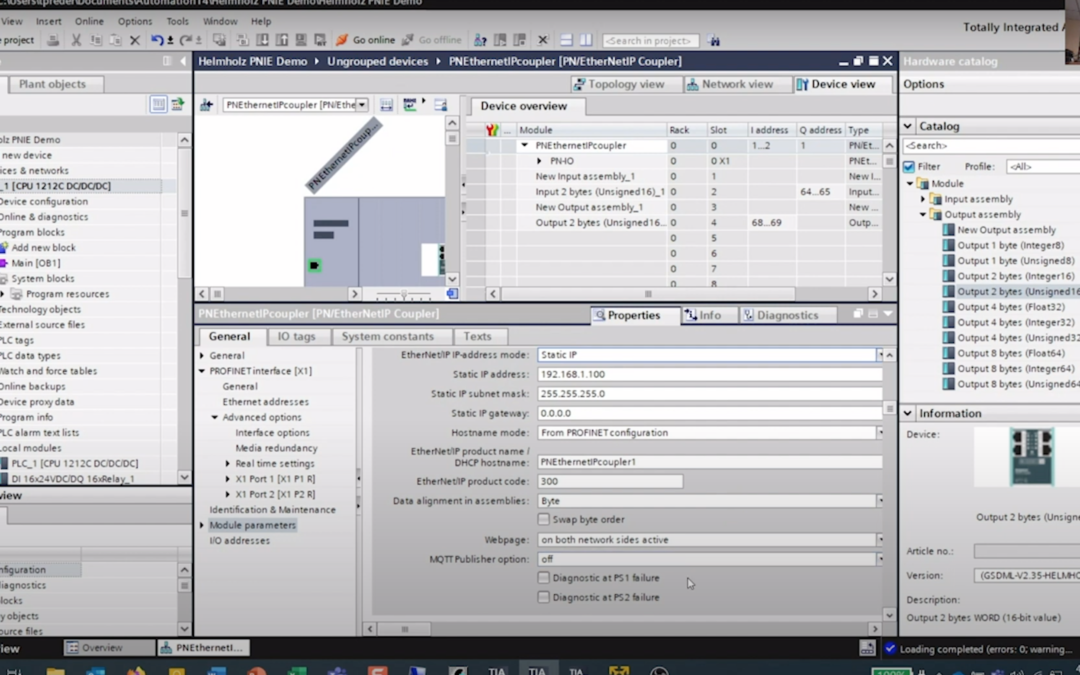Click the green Ethernet port on the device
This screenshot has width=1080, height=675.
tap(314, 265)
